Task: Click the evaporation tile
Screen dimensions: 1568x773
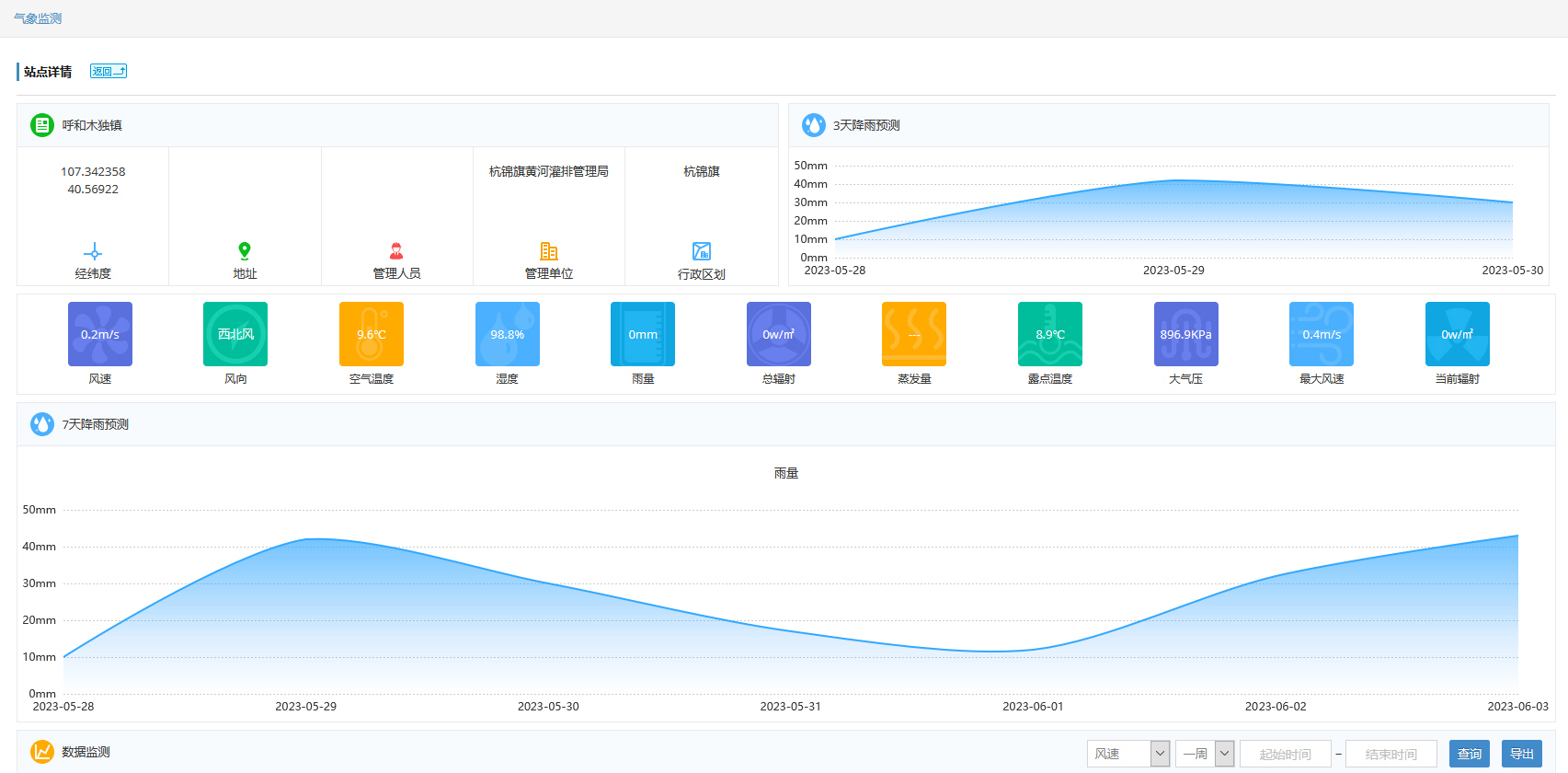Action: (x=914, y=334)
